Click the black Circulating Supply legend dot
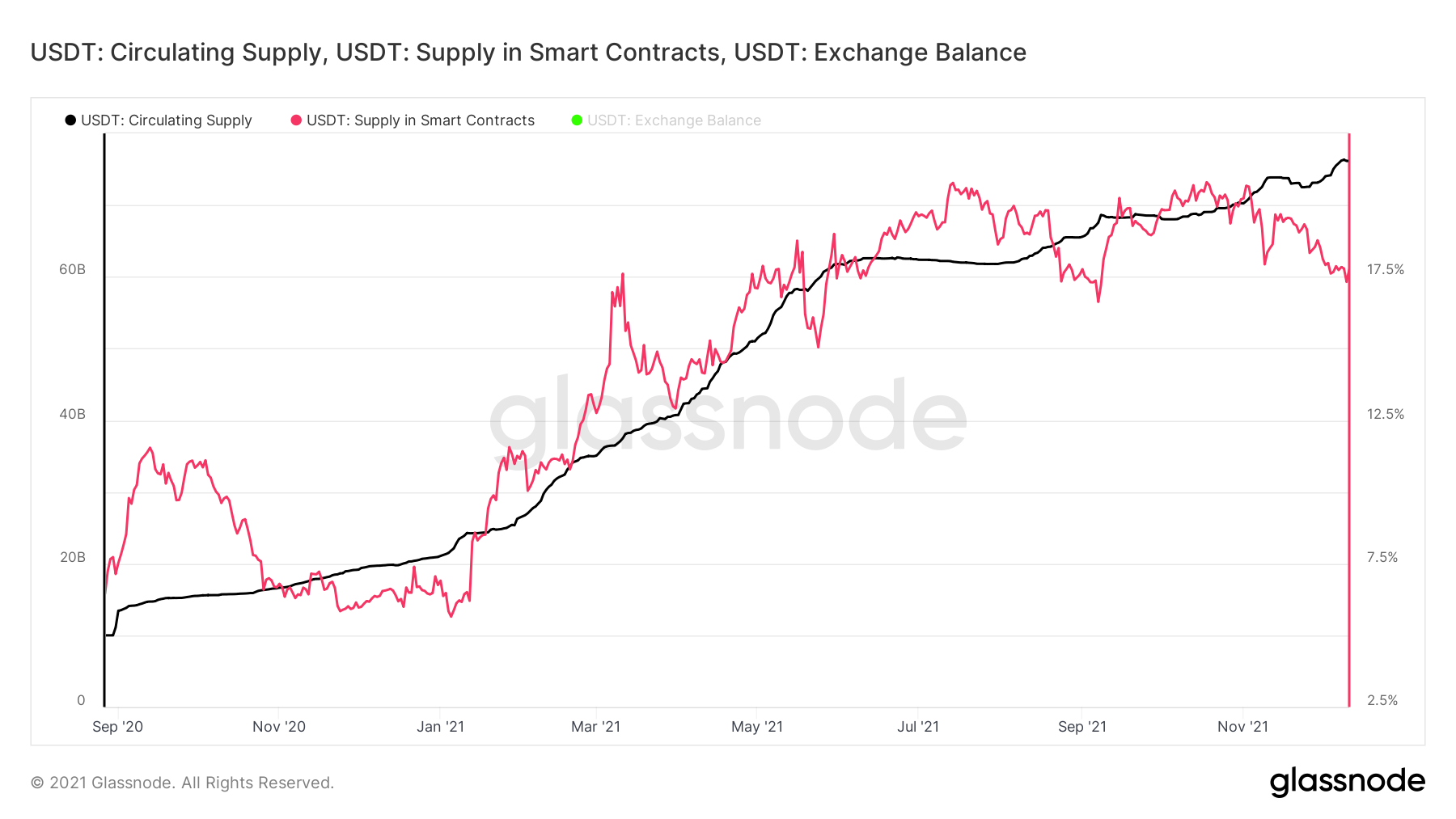Image resolution: width=1456 pixels, height=819 pixels. (x=70, y=120)
